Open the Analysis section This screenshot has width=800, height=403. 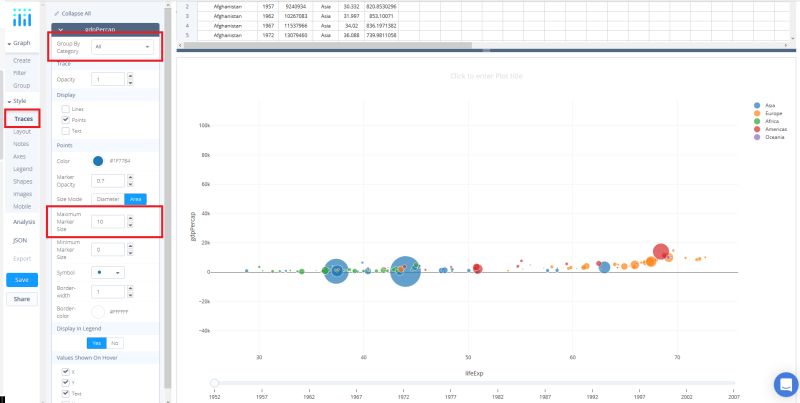coord(24,222)
